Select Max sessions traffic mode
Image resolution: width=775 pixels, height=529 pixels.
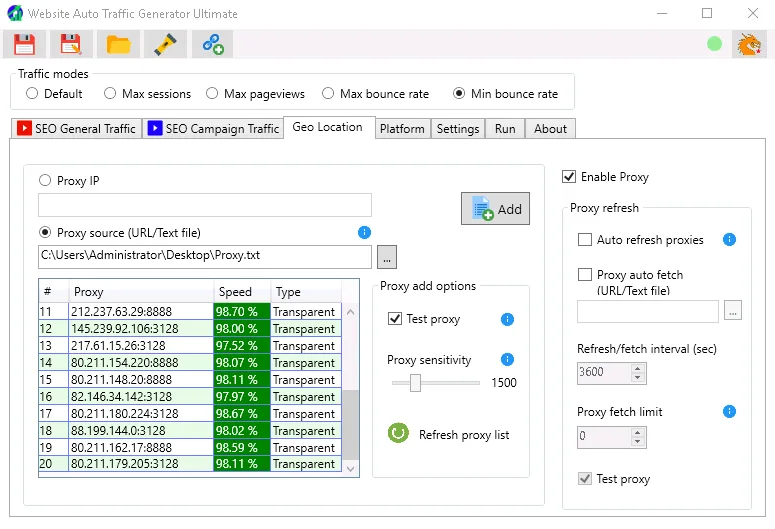(110, 93)
